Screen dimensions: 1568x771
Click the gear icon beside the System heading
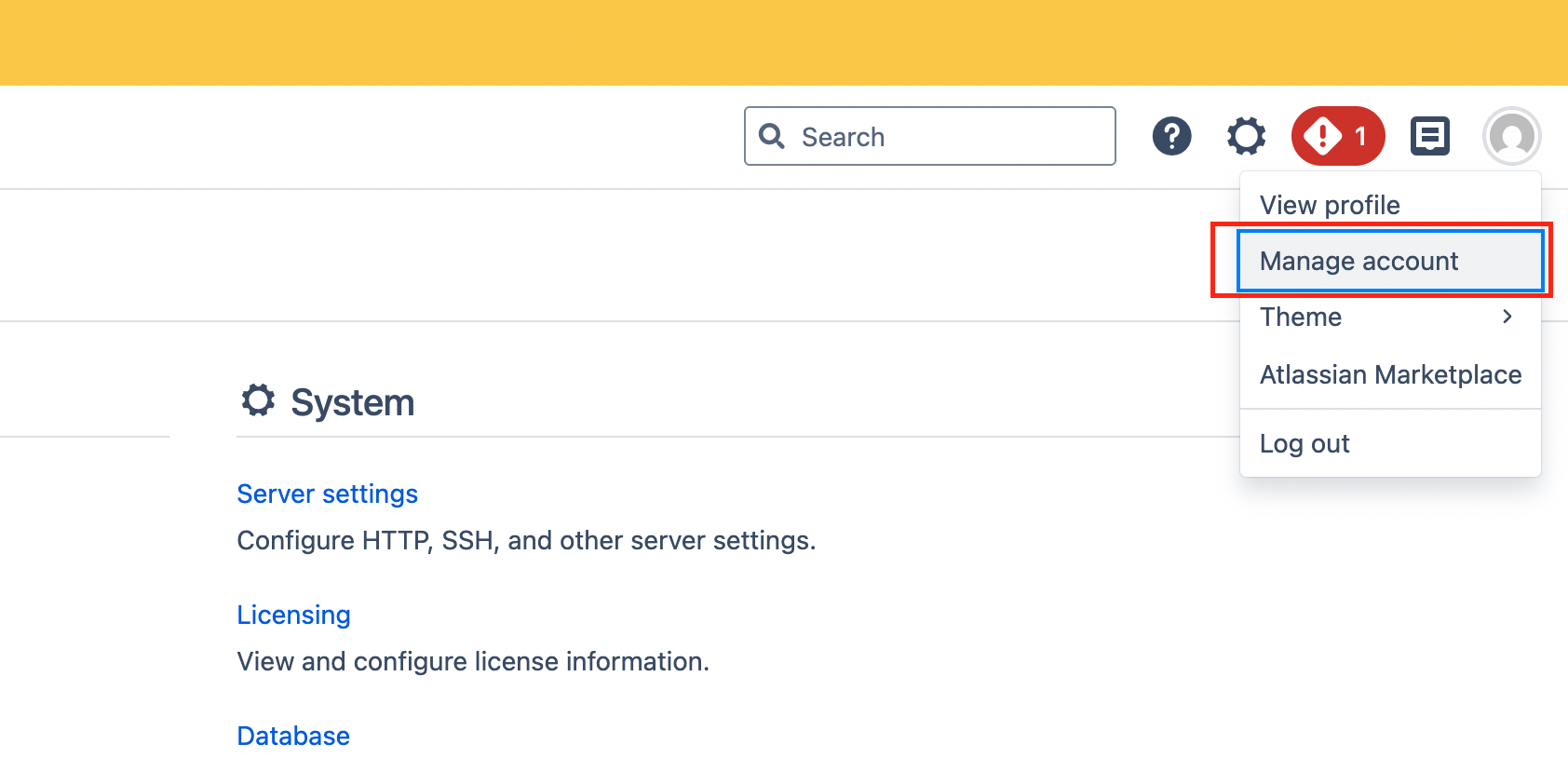click(258, 400)
